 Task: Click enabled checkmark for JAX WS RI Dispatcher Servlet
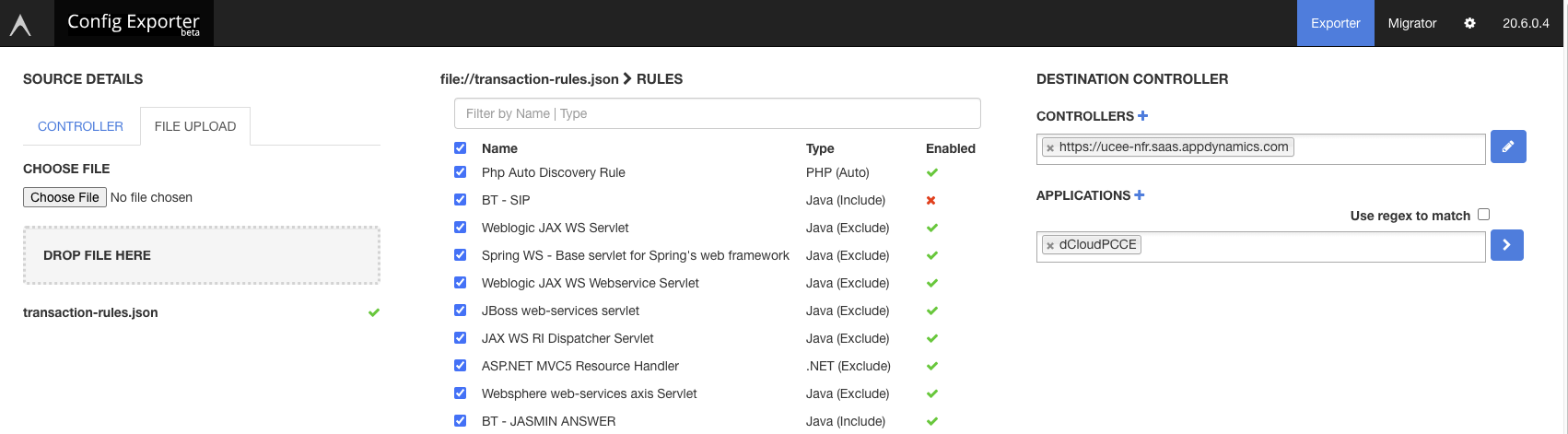pyautogui.click(x=932, y=338)
